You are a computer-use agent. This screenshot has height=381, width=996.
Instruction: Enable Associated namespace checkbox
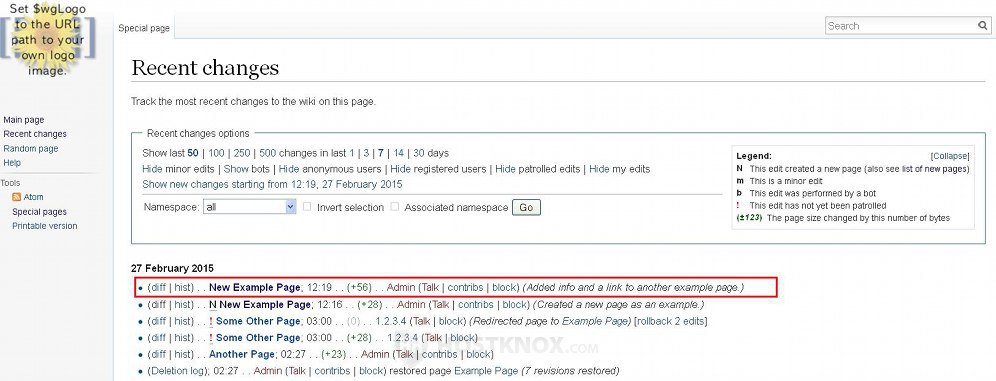(x=394, y=207)
